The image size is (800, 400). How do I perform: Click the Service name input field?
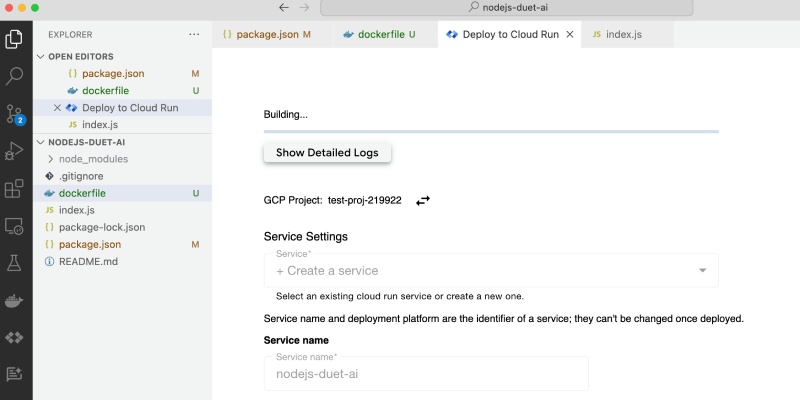(x=426, y=373)
